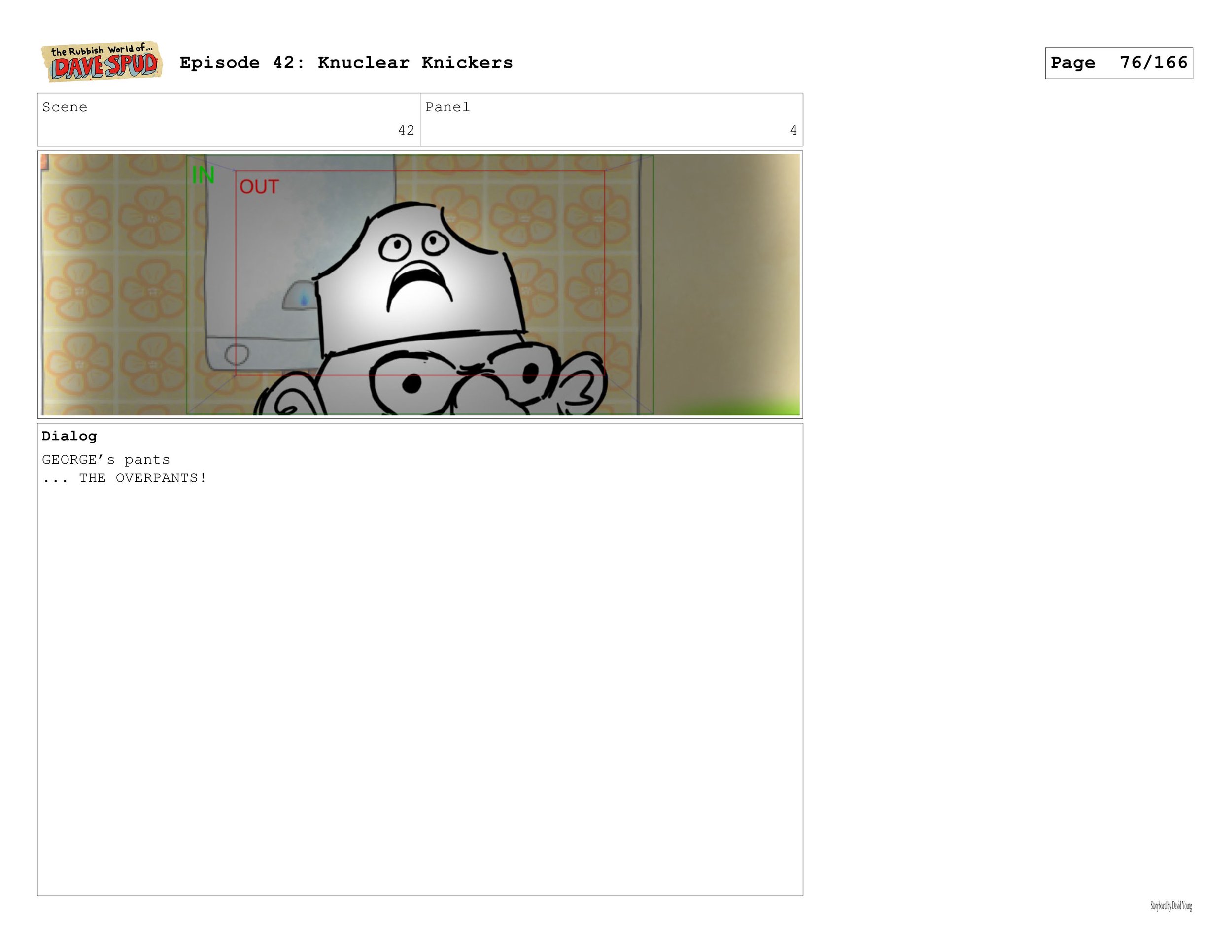Image resolution: width=1232 pixels, height=952 pixels.
Task: Click the Storyboard by David Young credit
Action: click(1170, 906)
